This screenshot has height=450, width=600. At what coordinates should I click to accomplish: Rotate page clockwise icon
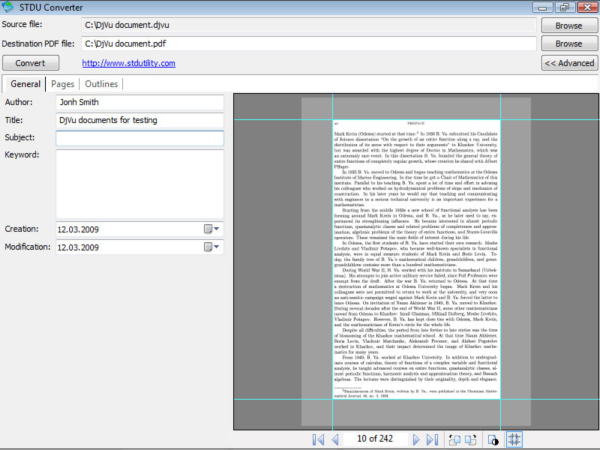pos(470,440)
